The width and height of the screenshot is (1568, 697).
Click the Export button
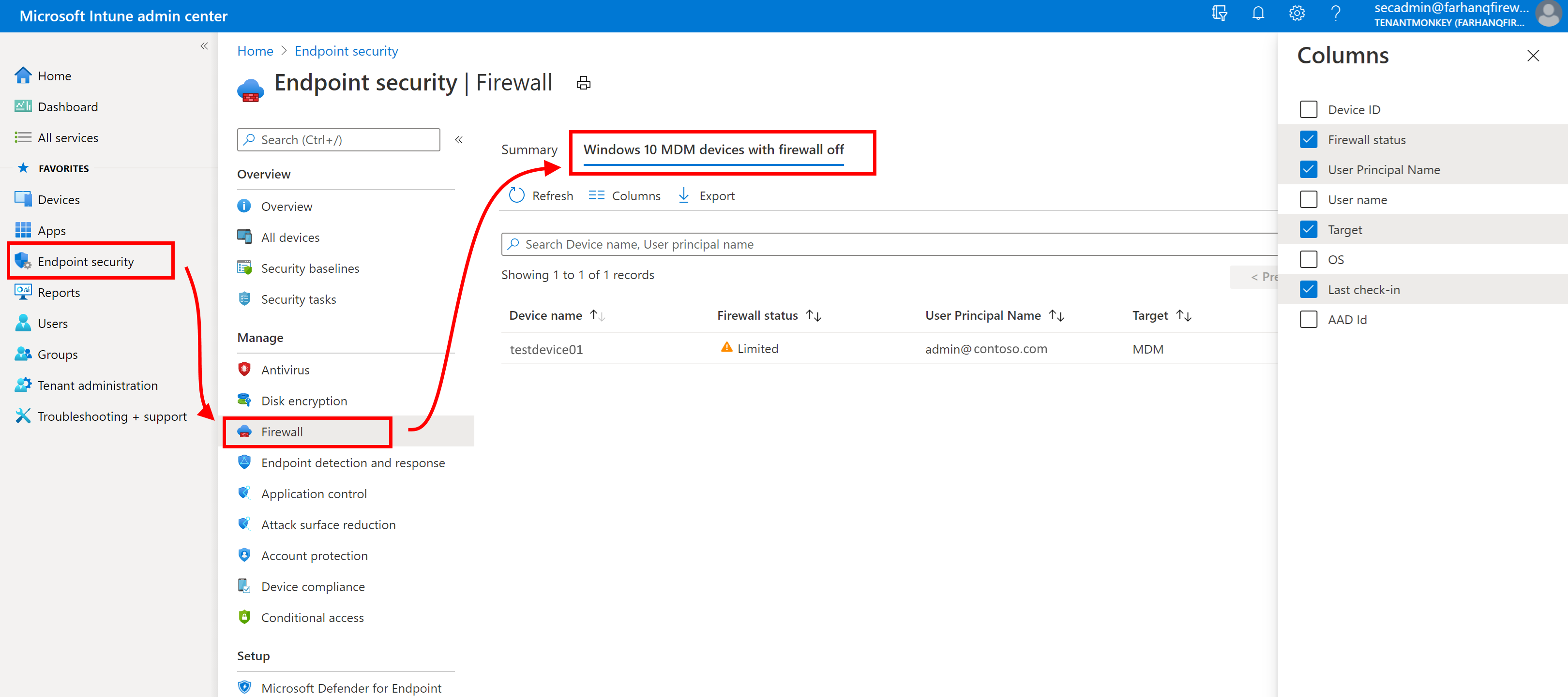[706, 195]
